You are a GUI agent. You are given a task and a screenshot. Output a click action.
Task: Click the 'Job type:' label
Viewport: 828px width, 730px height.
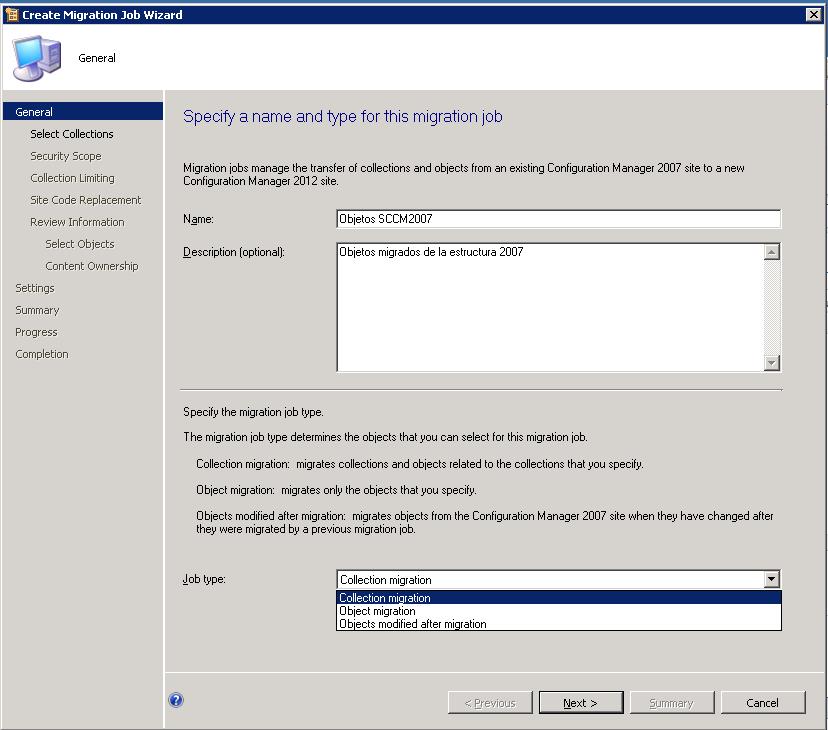[204, 579]
